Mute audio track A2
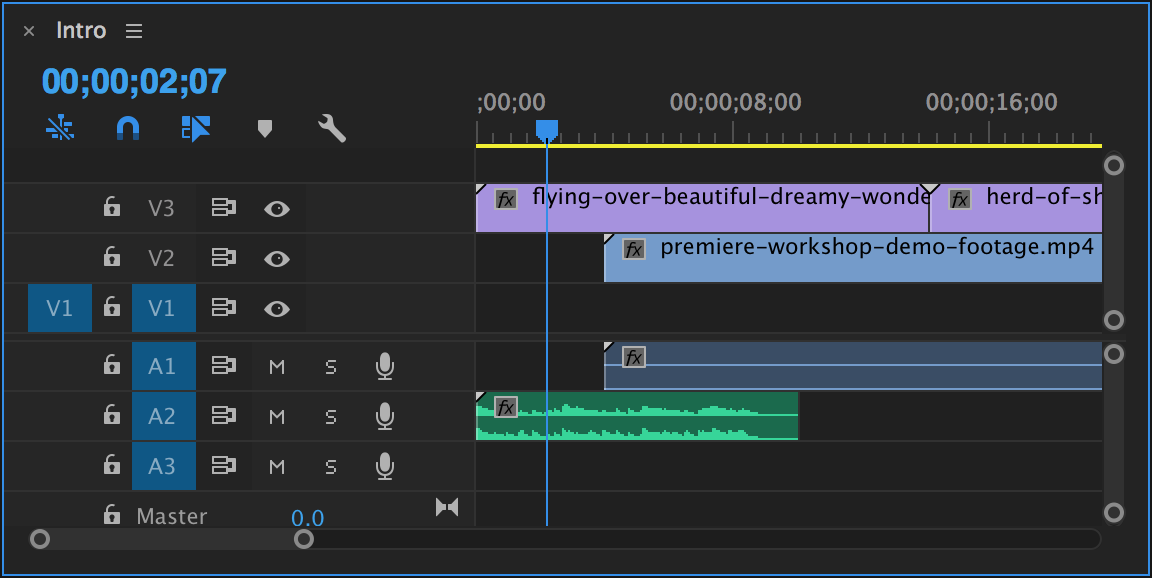1152x578 pixels. point(277,417)
